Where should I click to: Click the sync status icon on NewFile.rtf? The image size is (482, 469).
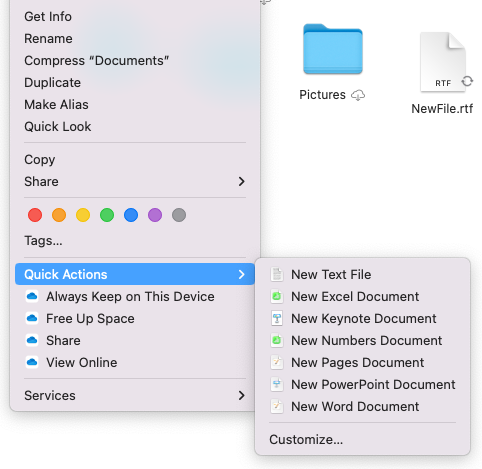[467, 81]
